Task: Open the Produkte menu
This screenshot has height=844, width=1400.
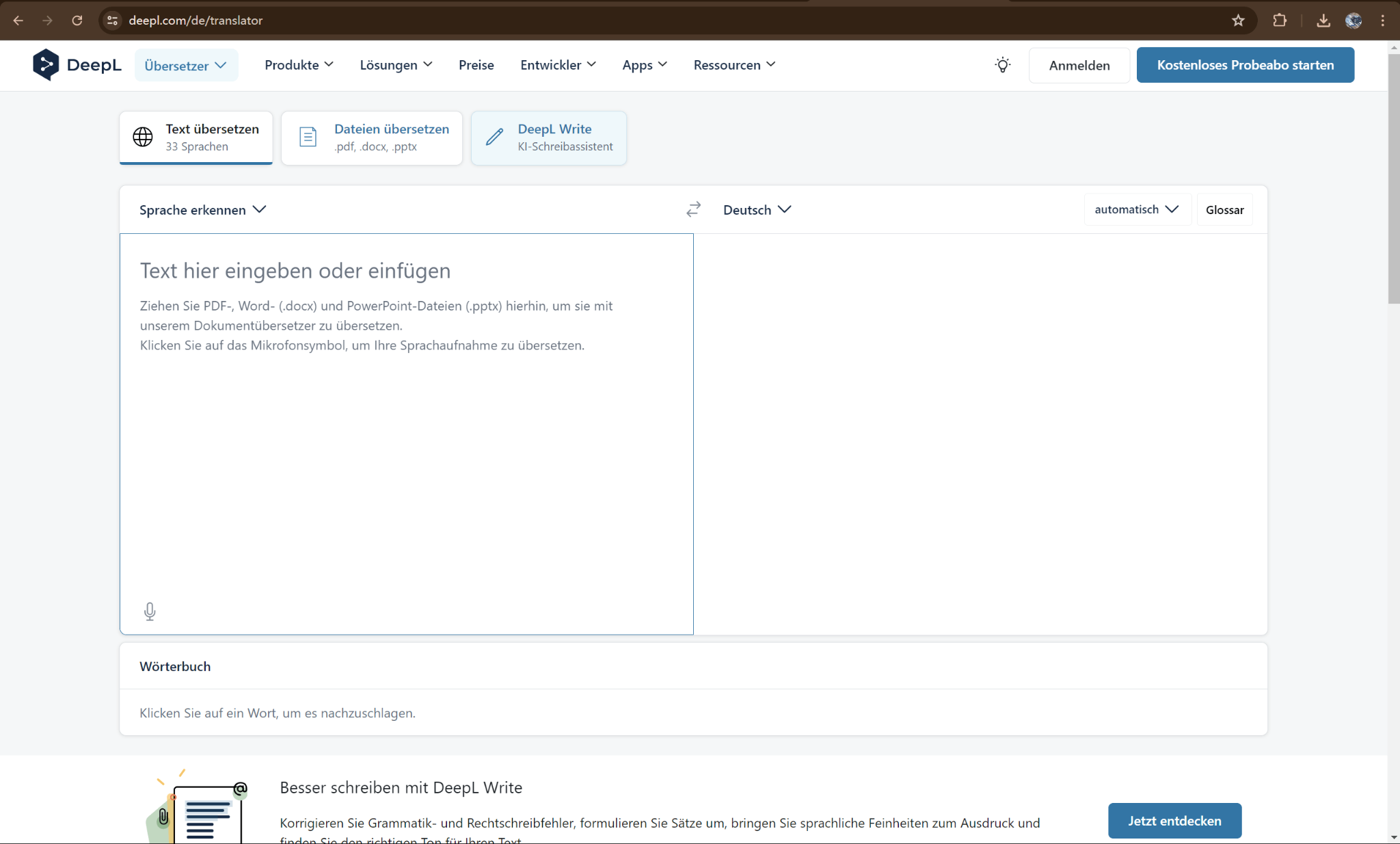Action: click(x=299, y=65)
